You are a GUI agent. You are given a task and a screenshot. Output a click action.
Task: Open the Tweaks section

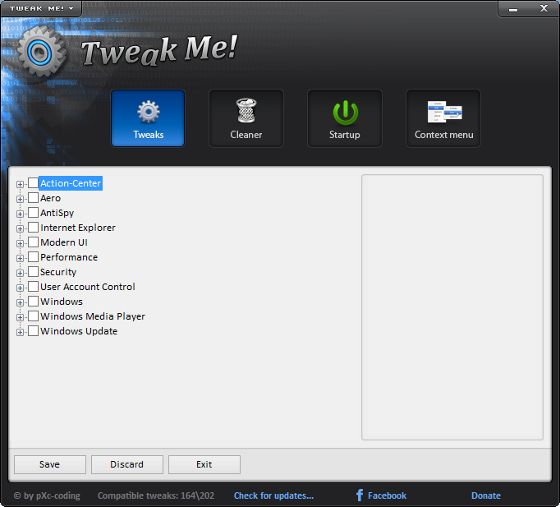[148, 118]
